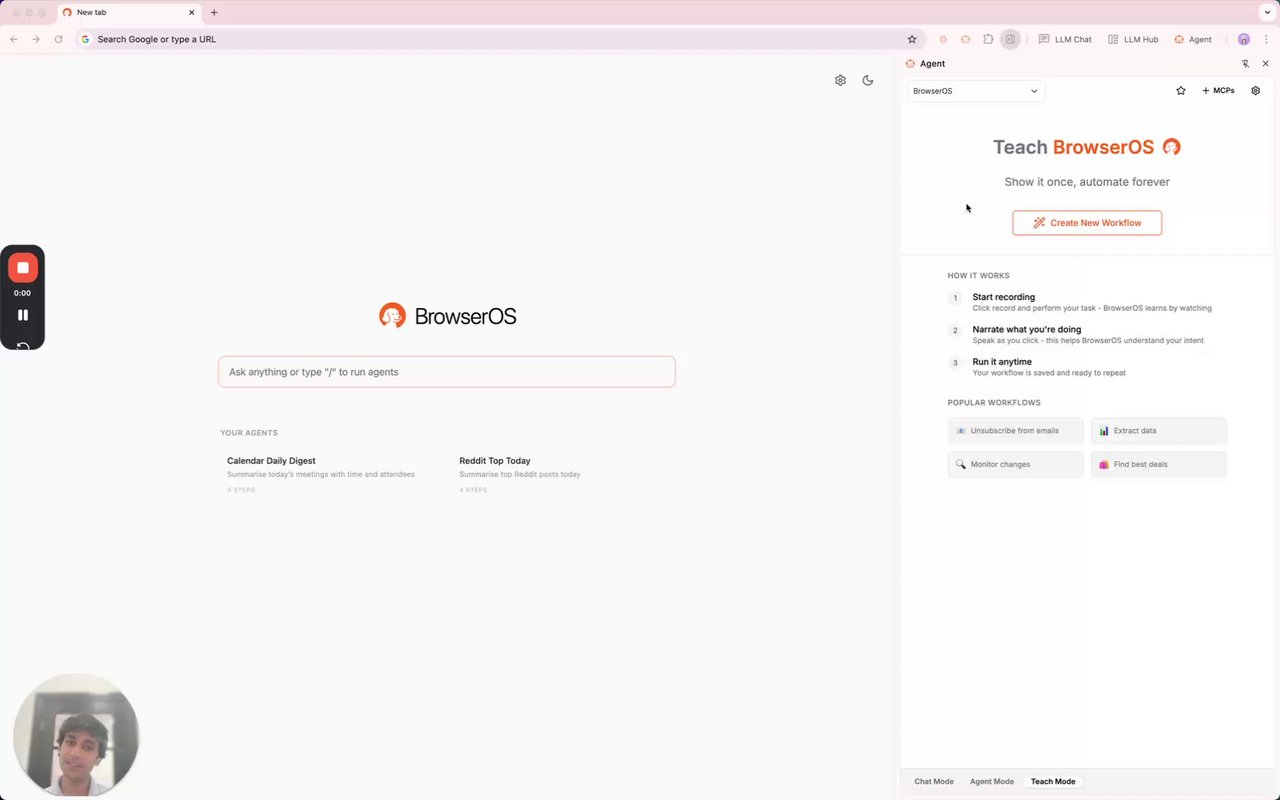Toggle the side panel toolbar icon
This screenshot has width=1280, height=800.
[x=1011, y=39]
